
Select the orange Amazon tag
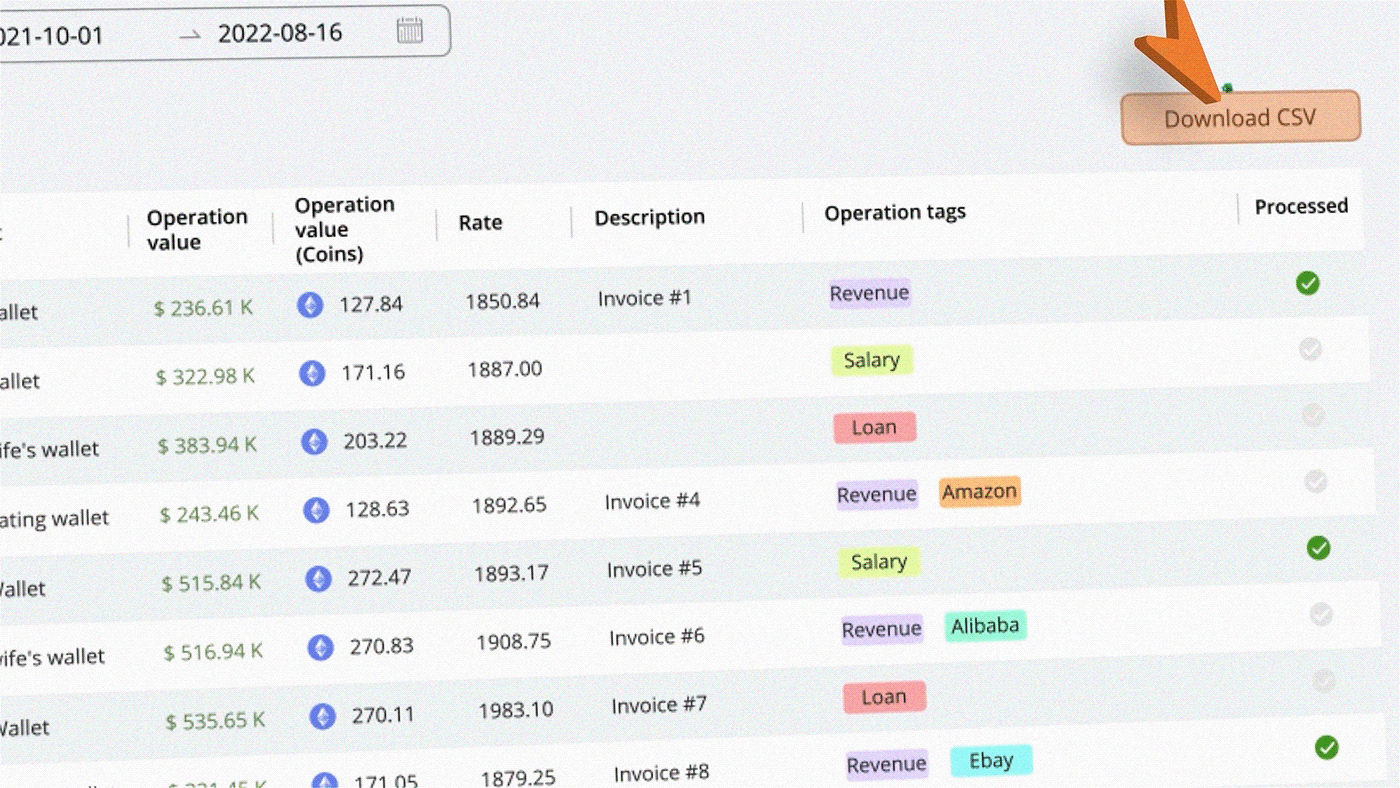[x=980, y=492]
